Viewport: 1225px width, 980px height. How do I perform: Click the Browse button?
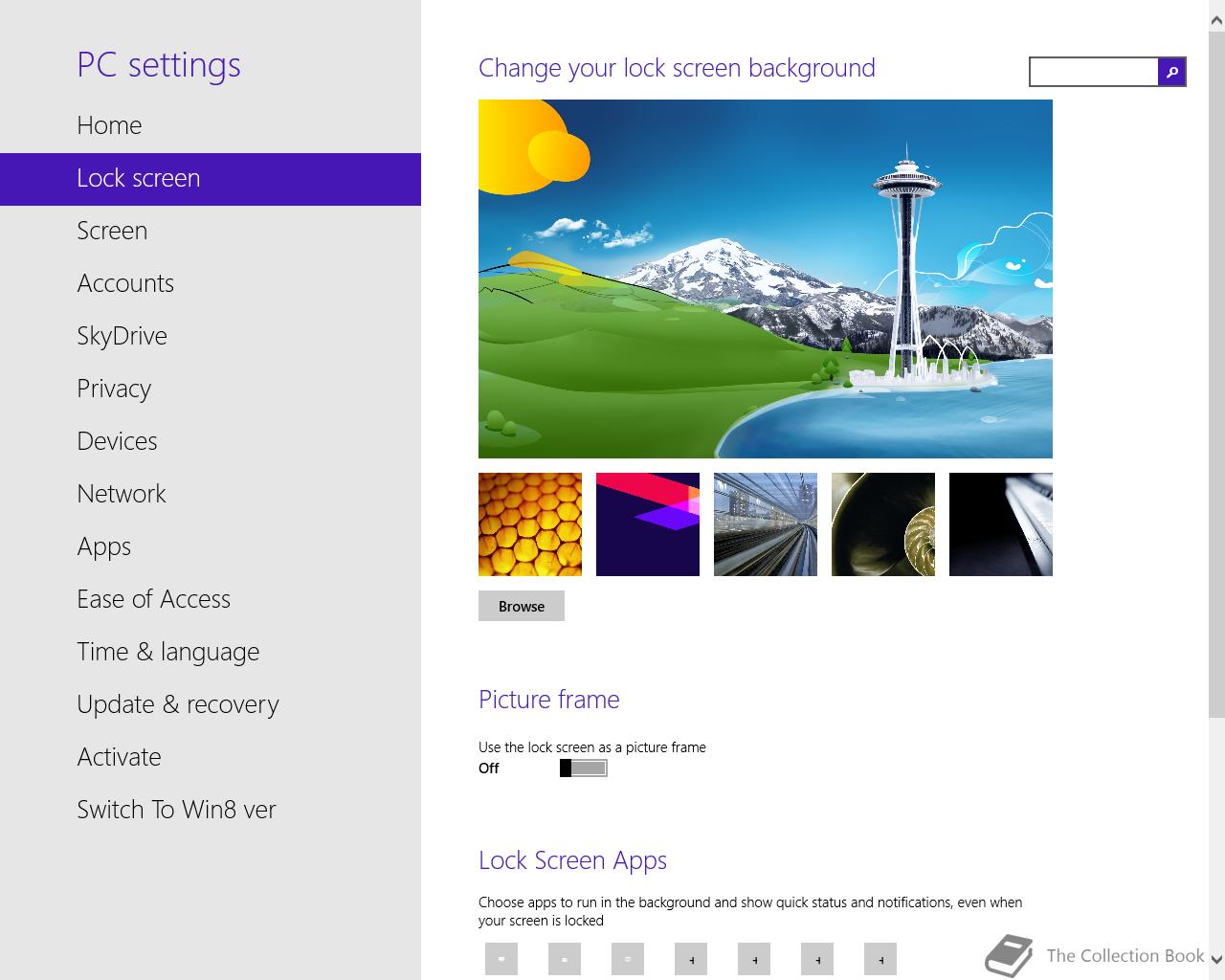point(522,606)
